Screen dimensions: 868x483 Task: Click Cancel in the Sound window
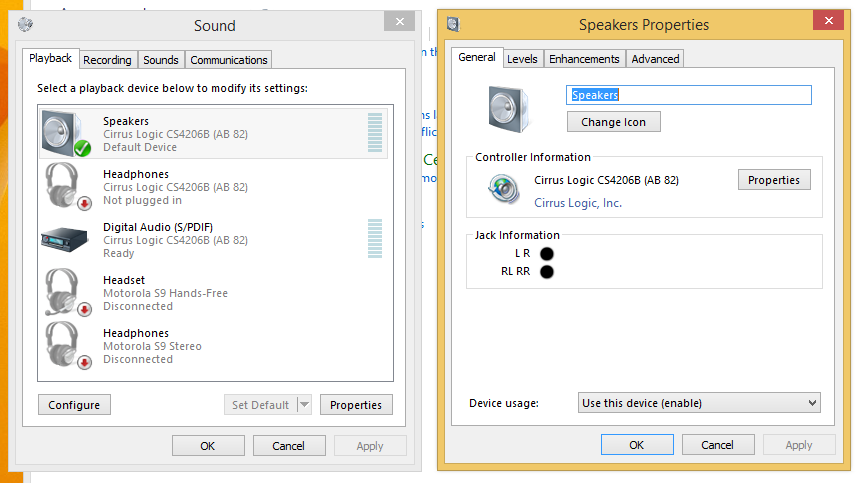[288, 445]
